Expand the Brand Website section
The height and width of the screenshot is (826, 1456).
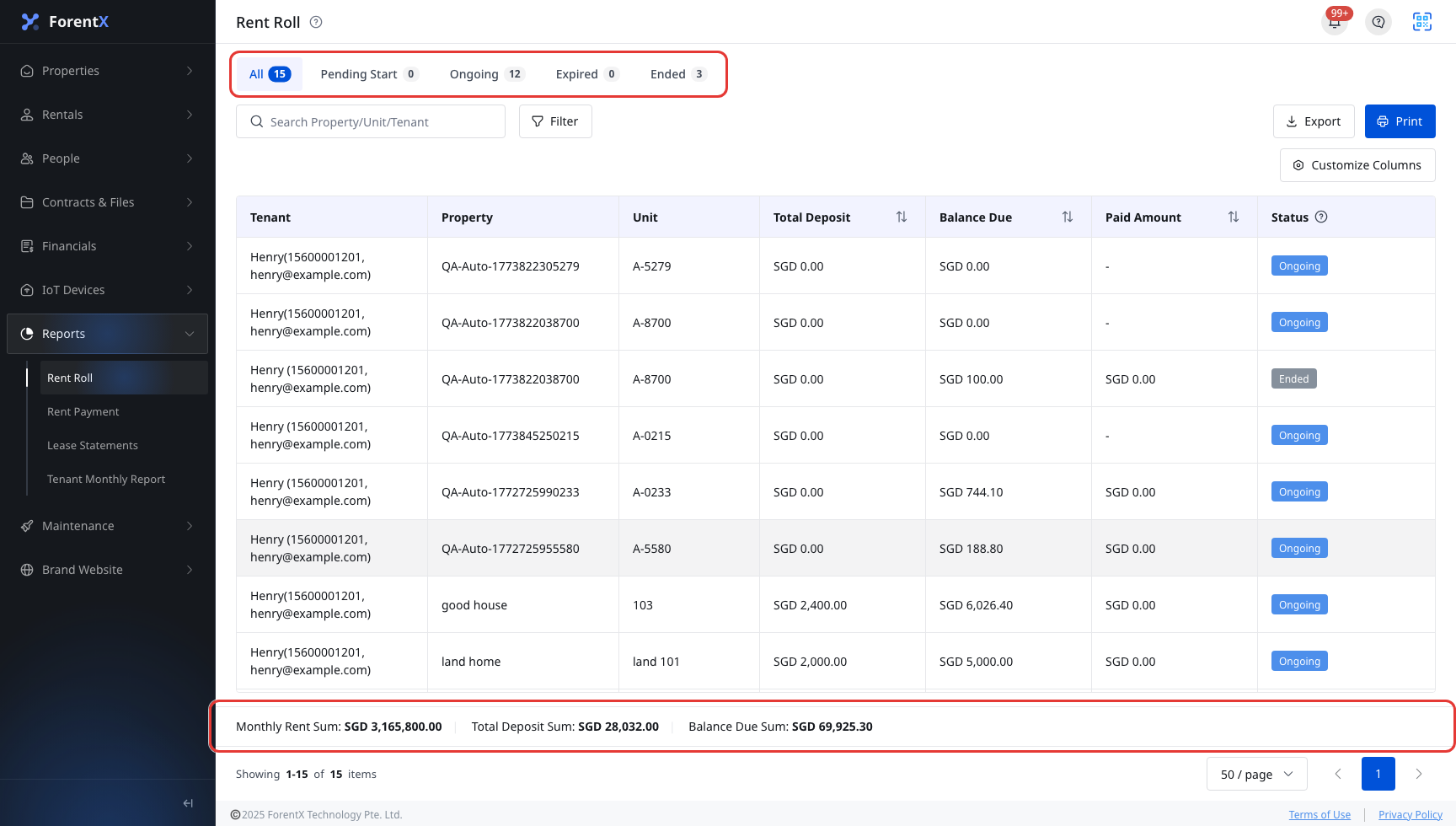click(x=107, y=570)
